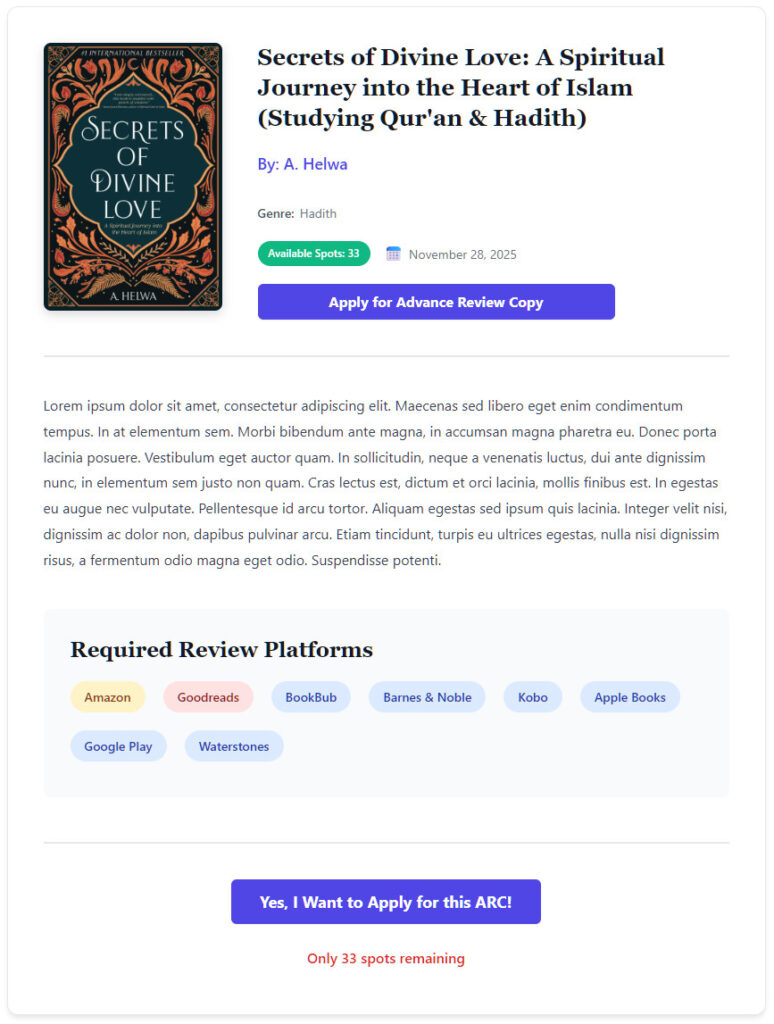Select the Google Play platform badge
774x1024 pixels.
[118, 746]
